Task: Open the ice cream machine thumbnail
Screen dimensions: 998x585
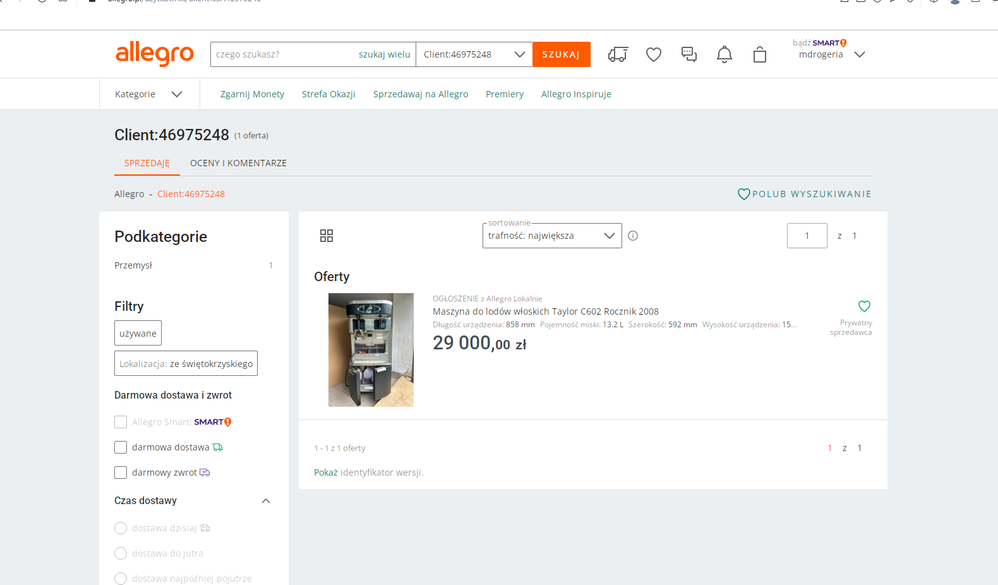Action: 371,349
